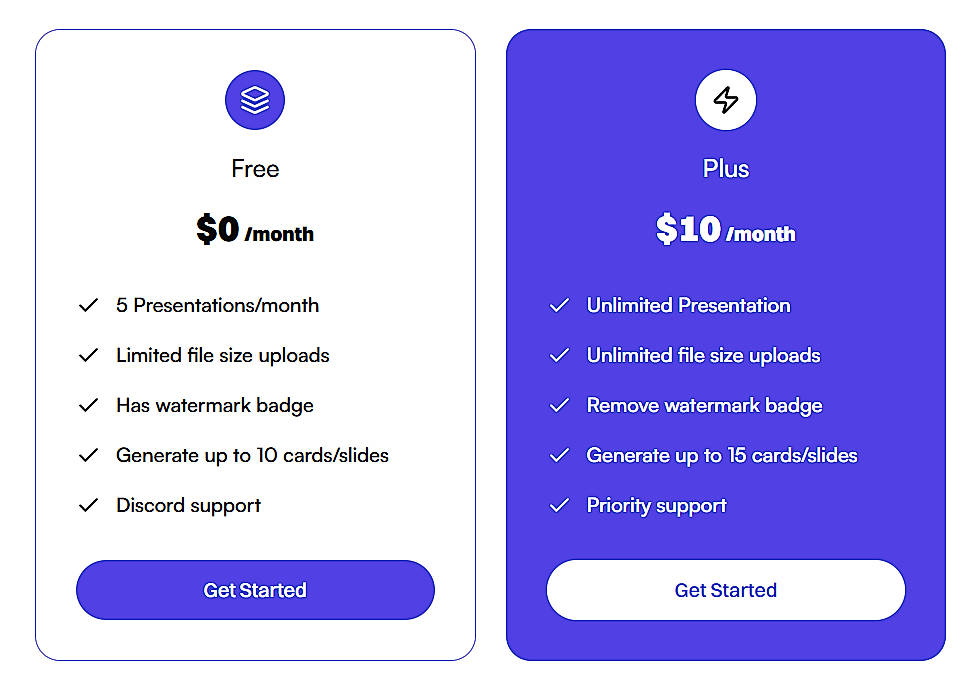Click the Discord support feature text
Screen dimensions: 978x696
tap(188, 505)
